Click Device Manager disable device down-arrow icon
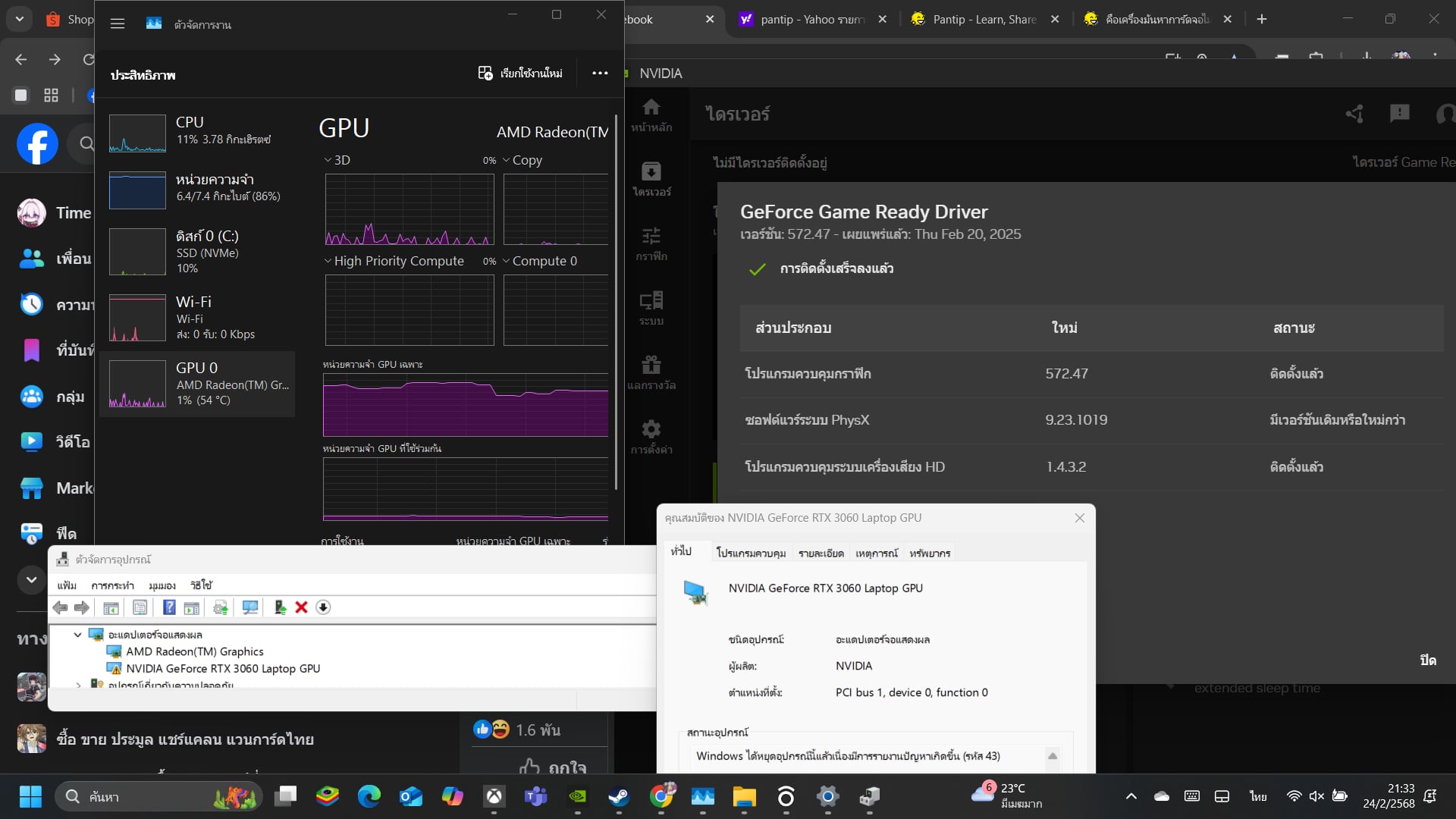Image resolution: width=1456 pixels, height=819 pixels. pos(323,607)
